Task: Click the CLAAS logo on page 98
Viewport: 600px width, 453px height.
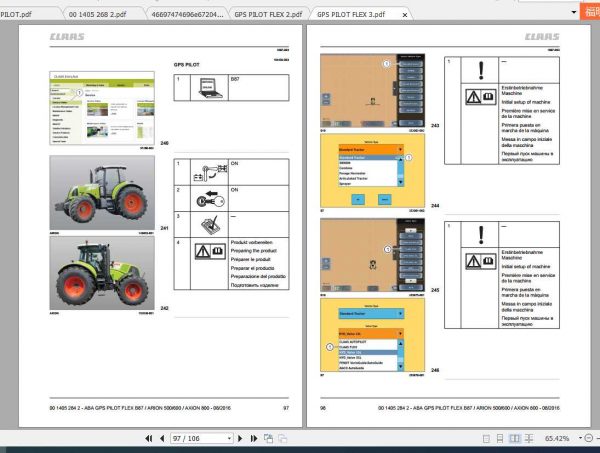Action: pos(542,37)
